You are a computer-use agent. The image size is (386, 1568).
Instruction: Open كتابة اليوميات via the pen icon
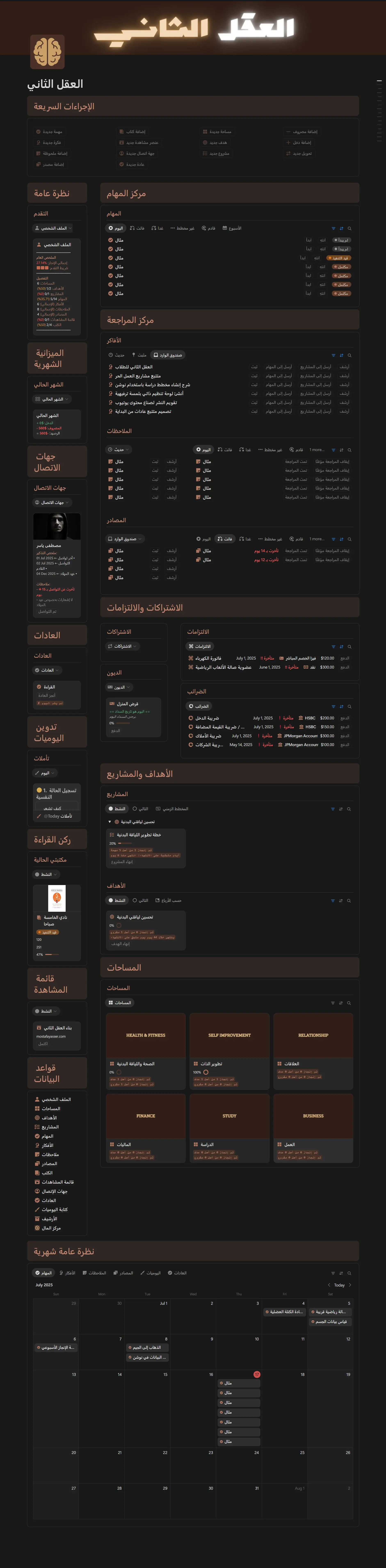tap(37, 1209)
